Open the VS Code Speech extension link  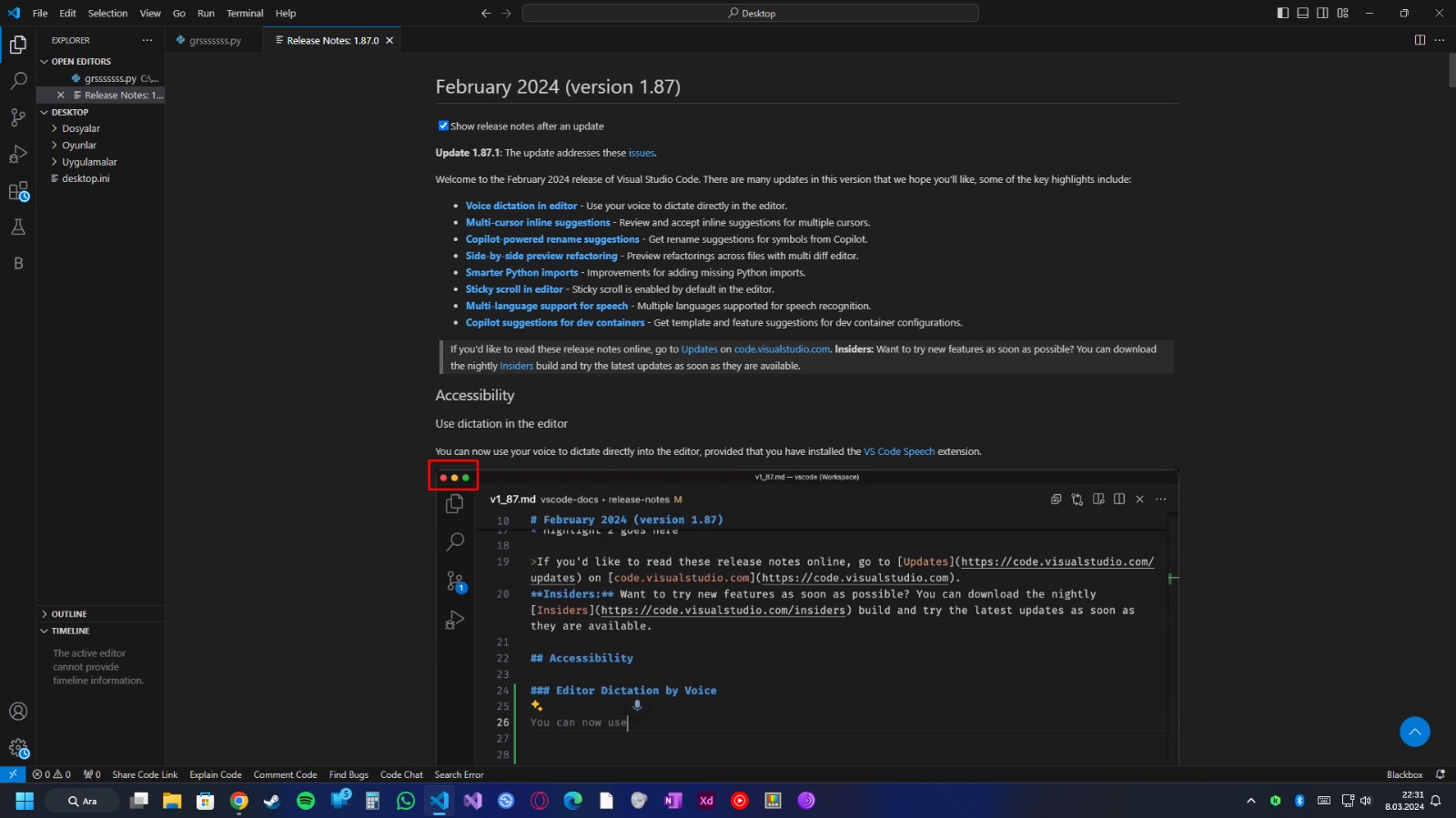point(899,451)
